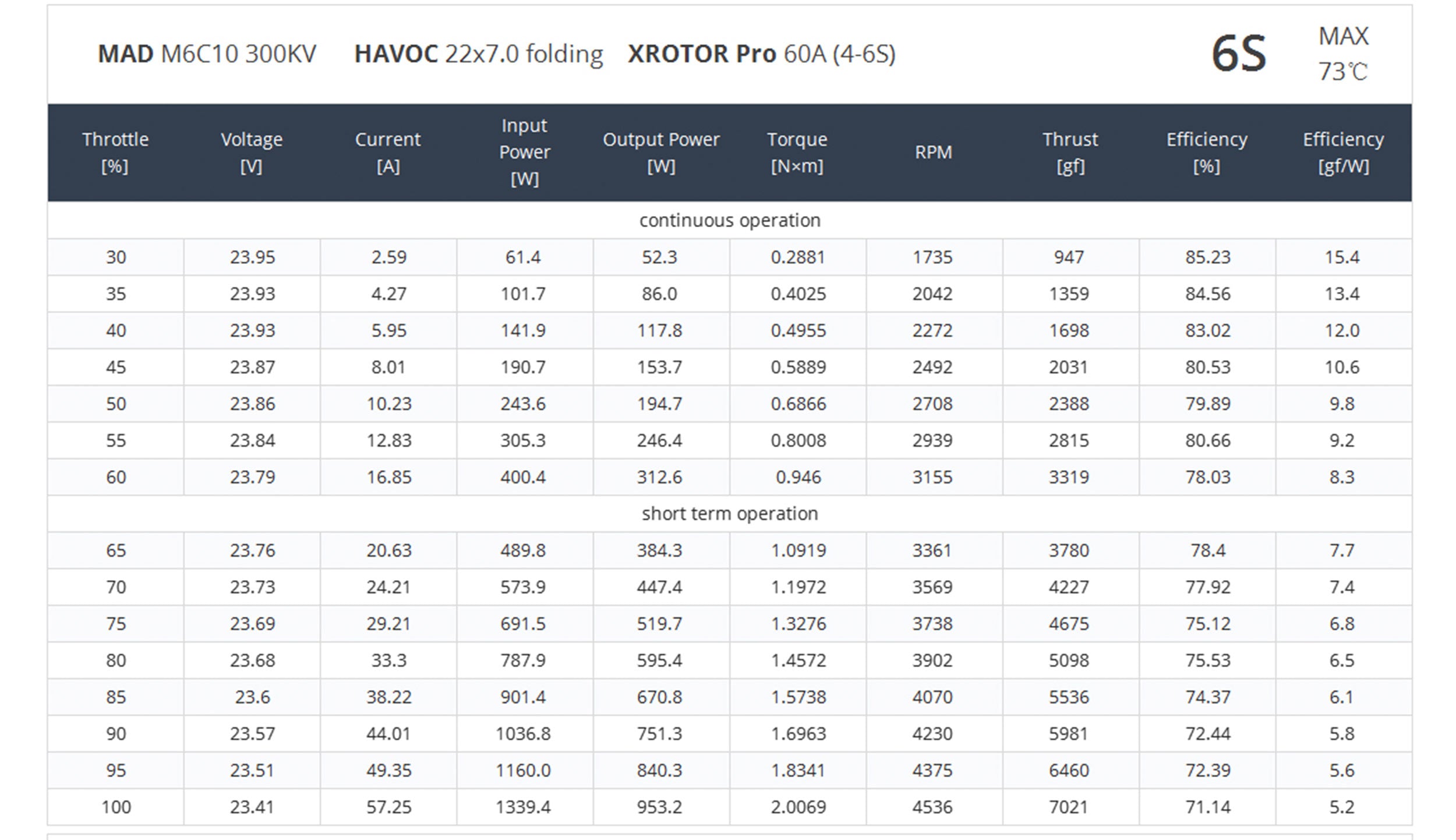Click the MAX 73℃ temperature label
Viewport: 1456px width, 840px height.
click(1343, 54)
